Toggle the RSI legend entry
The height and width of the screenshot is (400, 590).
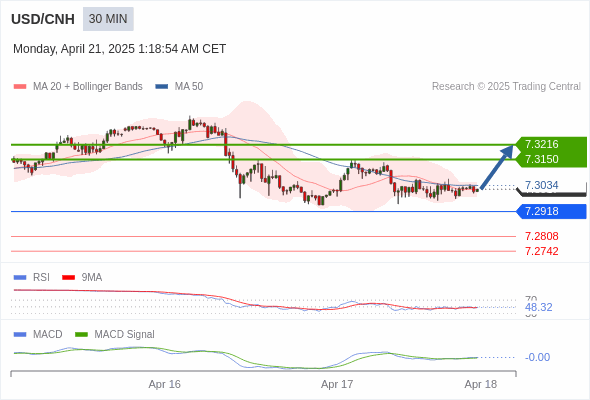(32, 277)
